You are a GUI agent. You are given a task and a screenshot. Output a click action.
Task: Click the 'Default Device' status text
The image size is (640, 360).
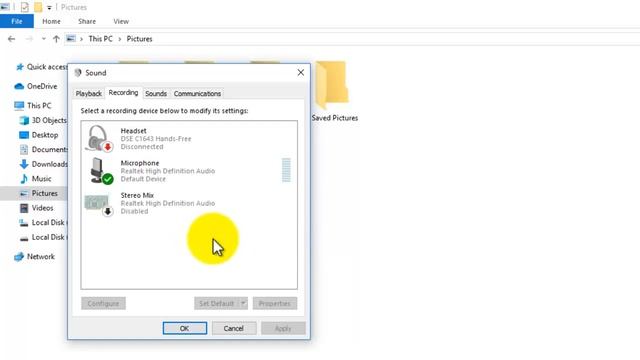point(143,179)
